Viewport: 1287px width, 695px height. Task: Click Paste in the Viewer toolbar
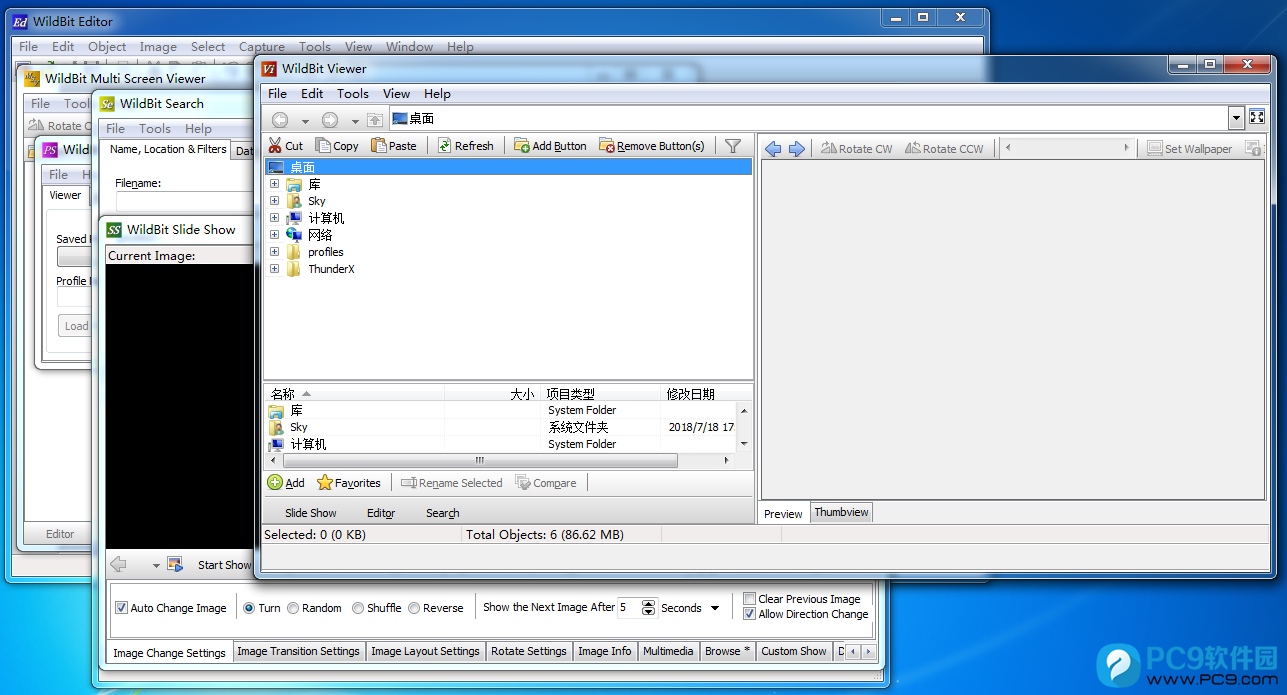394,145
